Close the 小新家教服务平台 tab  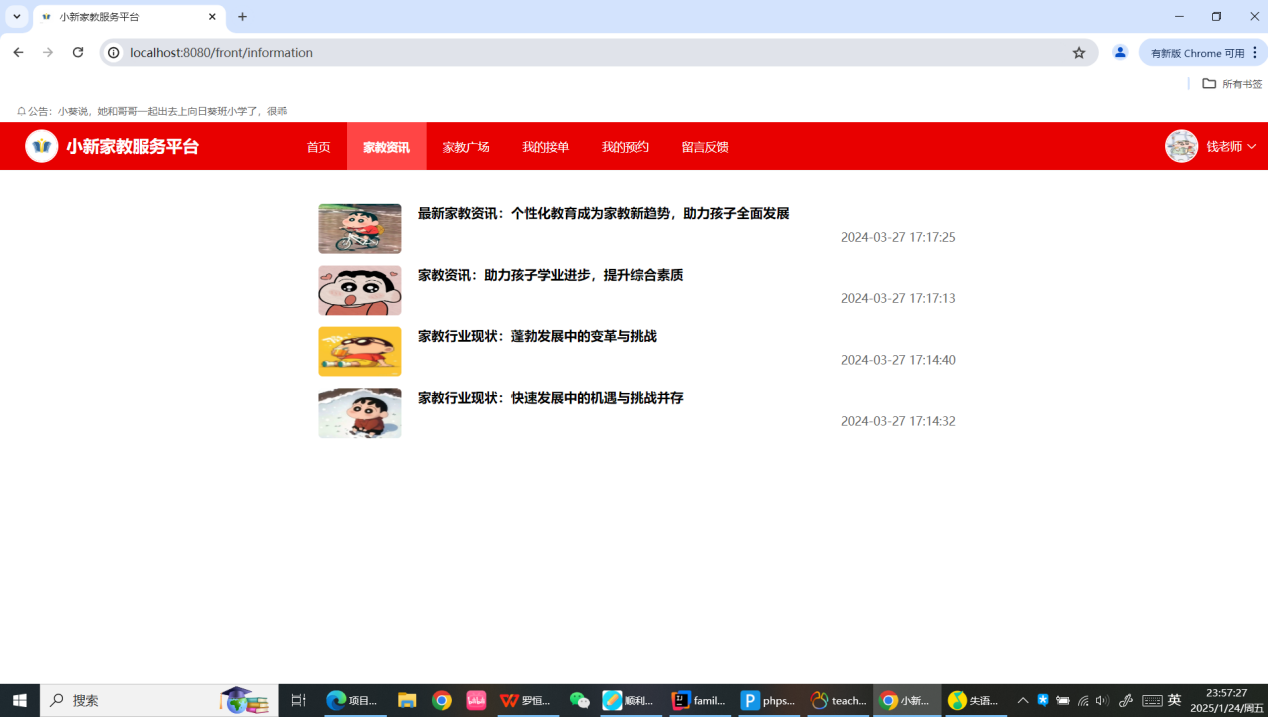(x=212, y=17)
